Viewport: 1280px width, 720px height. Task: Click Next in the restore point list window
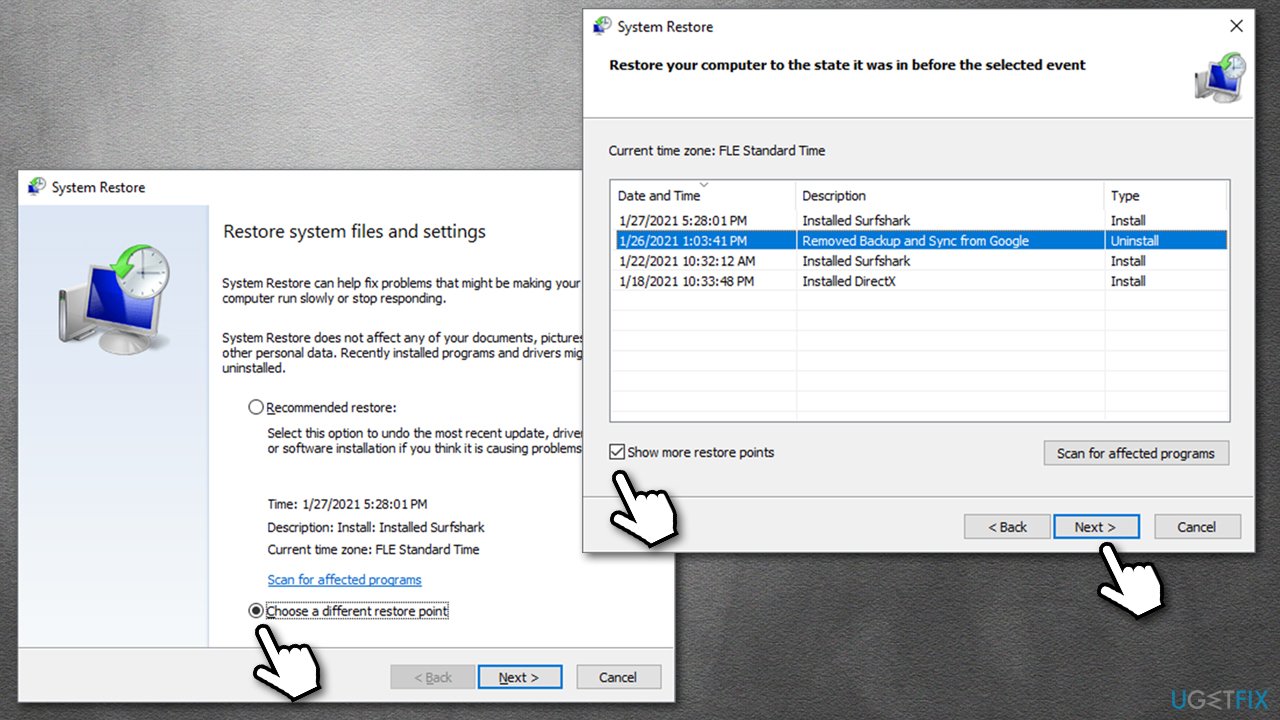1096,526
